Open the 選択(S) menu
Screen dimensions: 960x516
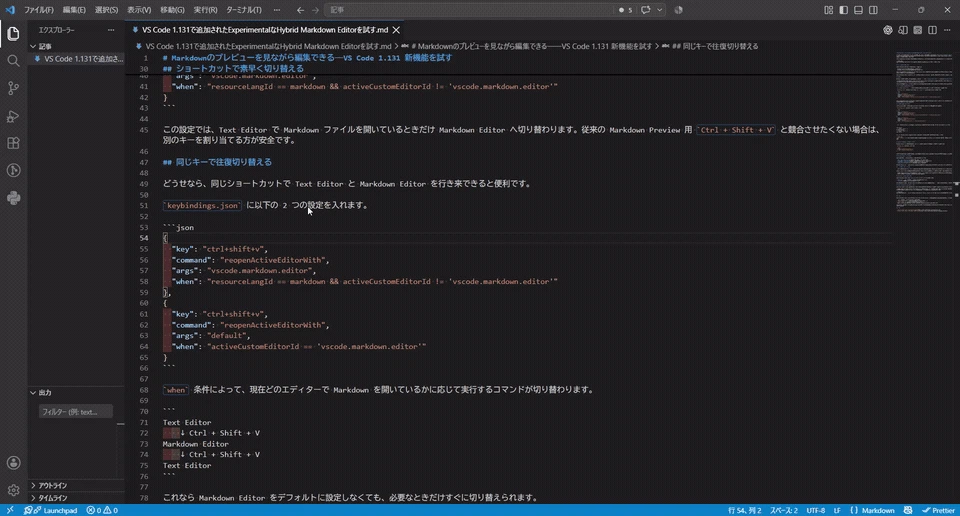[107, 10]
